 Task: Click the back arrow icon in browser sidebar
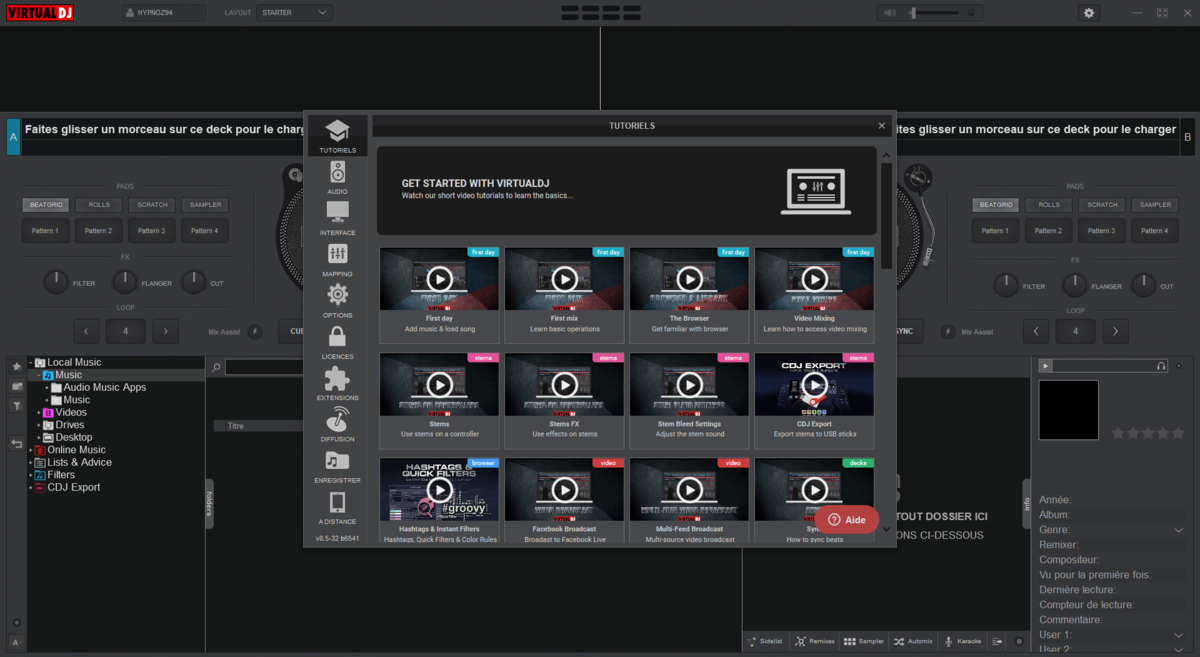pyautogui.click(x=16, y=443)
